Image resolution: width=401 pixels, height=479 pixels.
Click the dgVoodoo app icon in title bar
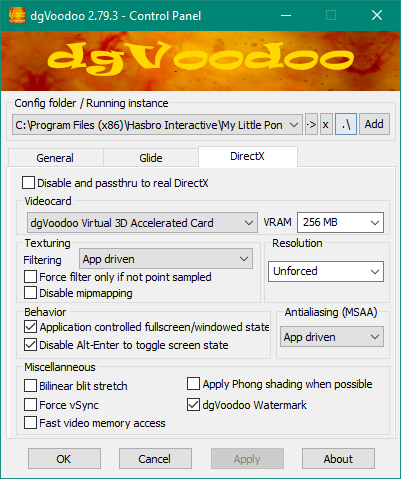coord(17,15)
